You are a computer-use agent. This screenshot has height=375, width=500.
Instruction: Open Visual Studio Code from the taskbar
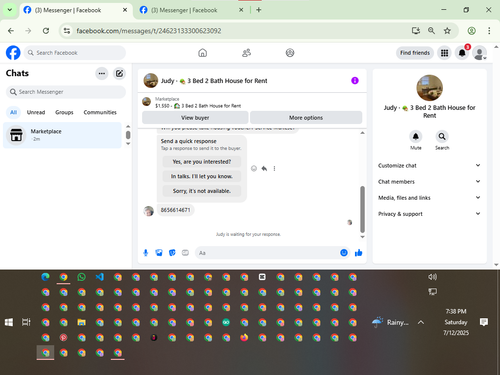(99, 277)
